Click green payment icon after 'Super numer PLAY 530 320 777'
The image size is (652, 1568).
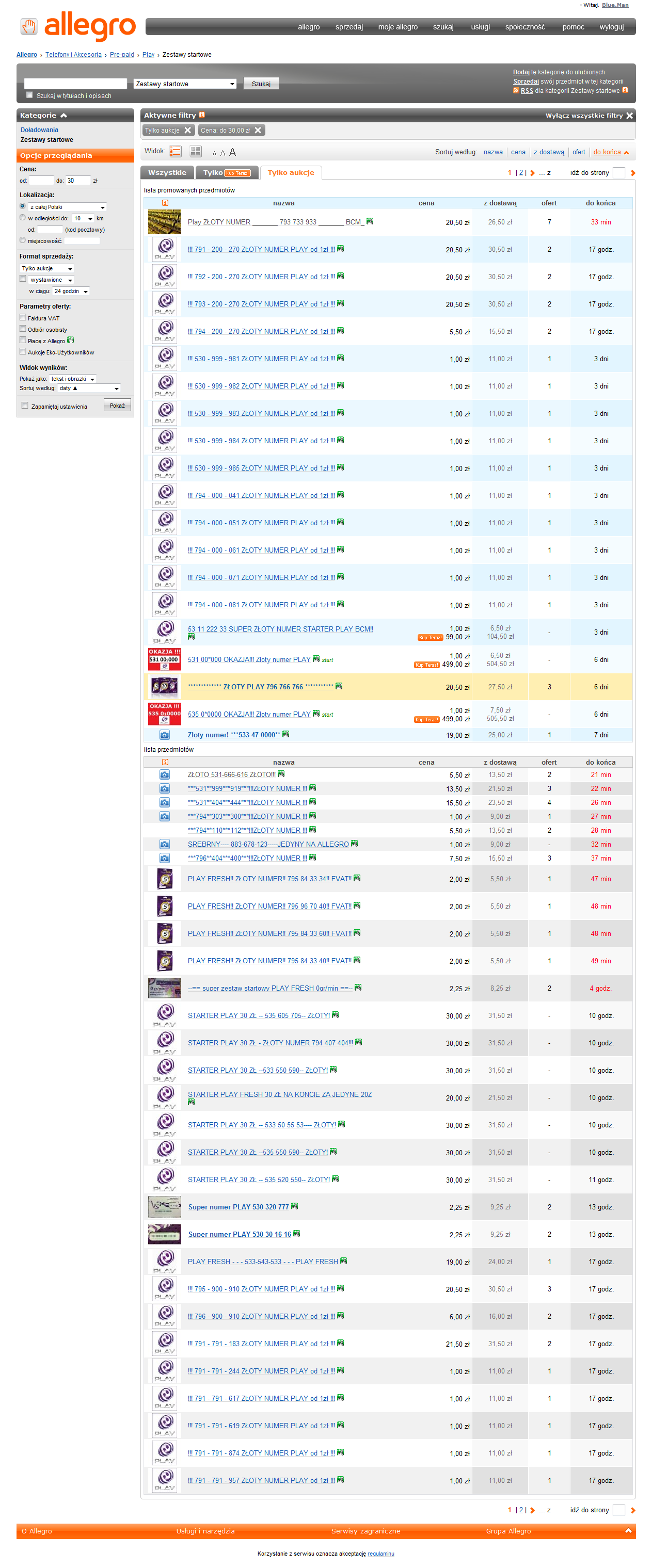pyautogui.click(x=295, y=1206)
